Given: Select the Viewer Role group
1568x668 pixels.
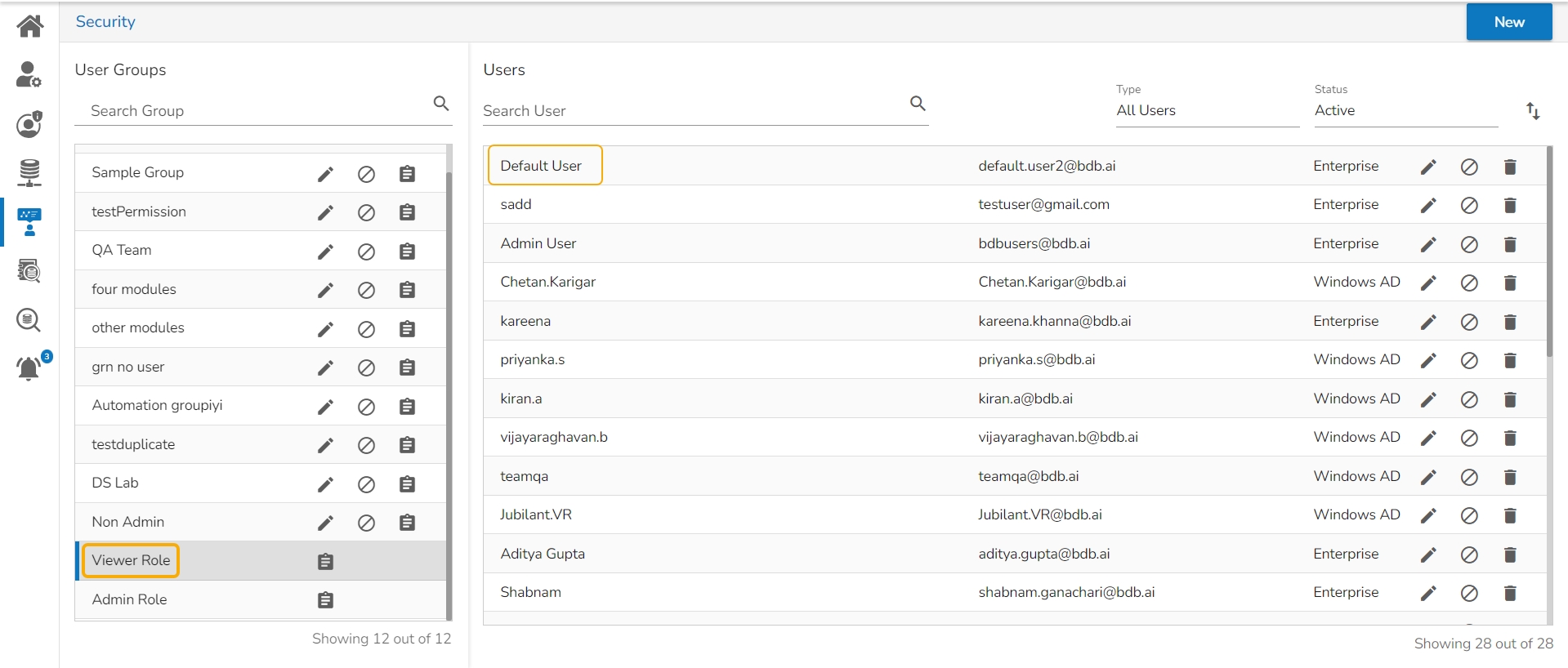Looking at the screenshot, I should 132,561.
